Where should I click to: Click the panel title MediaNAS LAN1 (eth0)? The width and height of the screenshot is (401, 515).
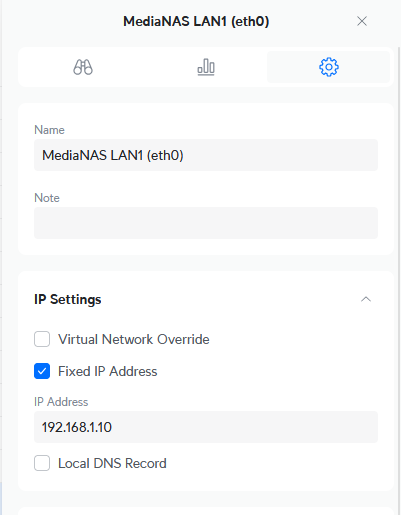196,21
